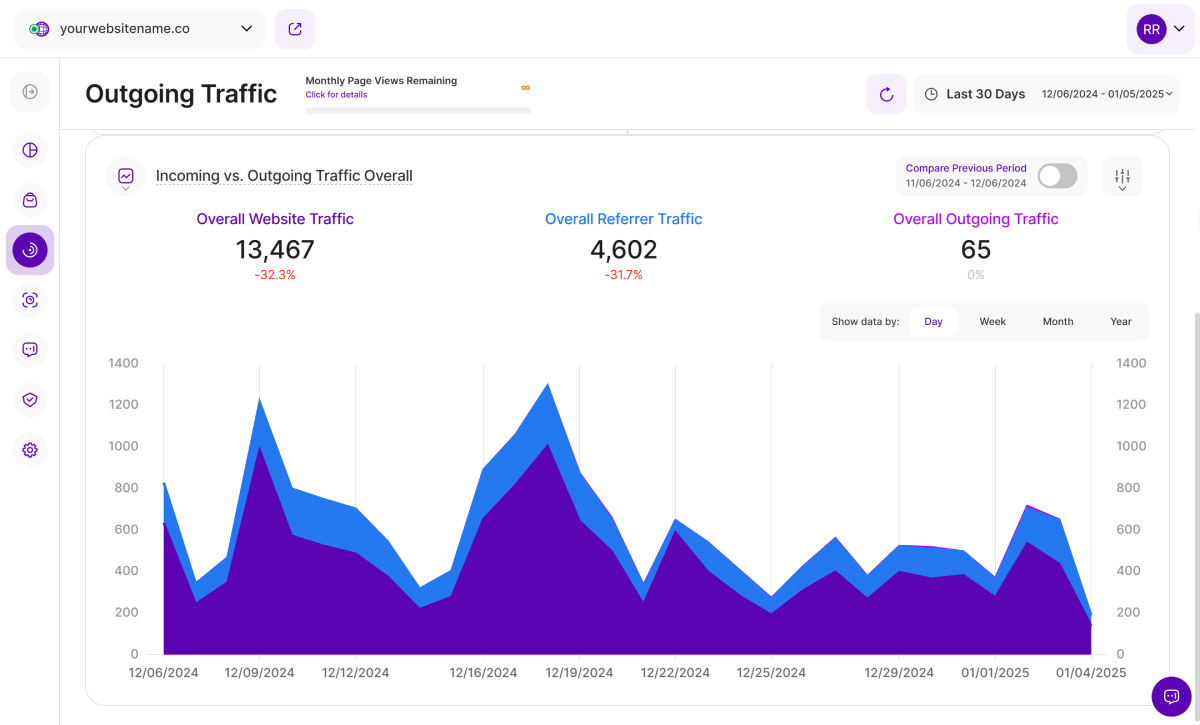The width and height of the screenshot is (1200, 725).
Task: Open the pie chart dashboard icon
Action: click(30, 150)
